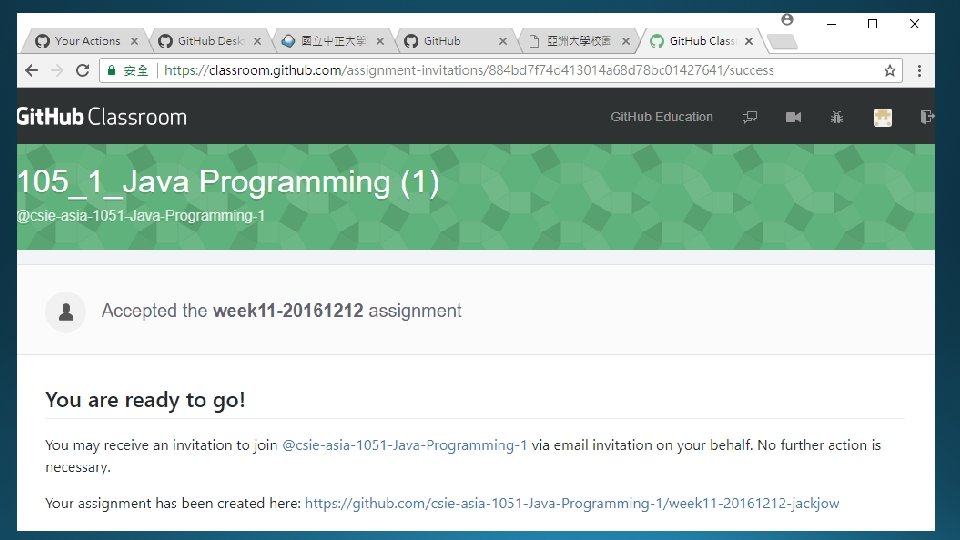Viewport: 960px width, 540px height.
Task: Click the browser forward arrow
Action: (57, 70)
